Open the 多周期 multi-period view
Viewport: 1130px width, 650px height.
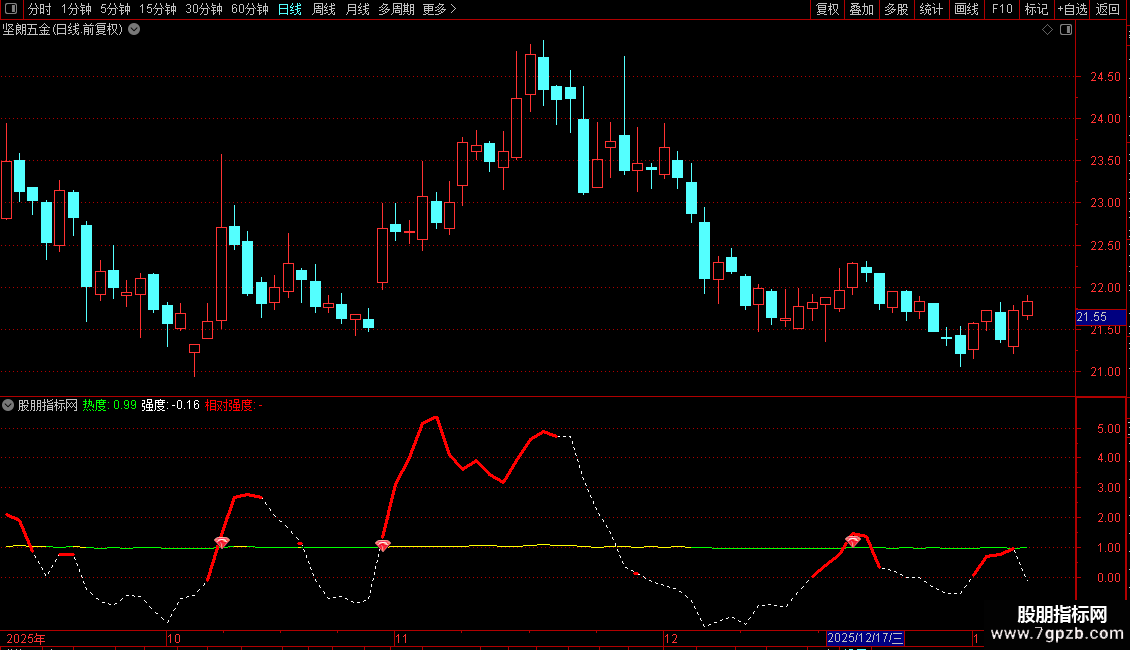click(396, 9)
